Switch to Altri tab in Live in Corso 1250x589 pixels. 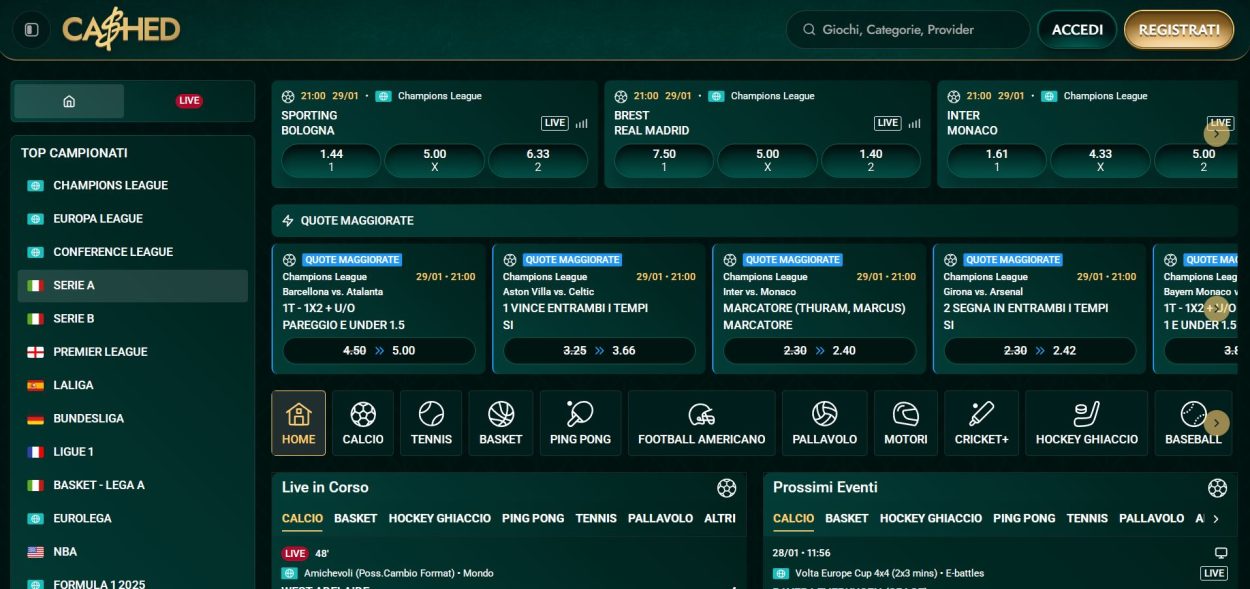coord(720,518)
